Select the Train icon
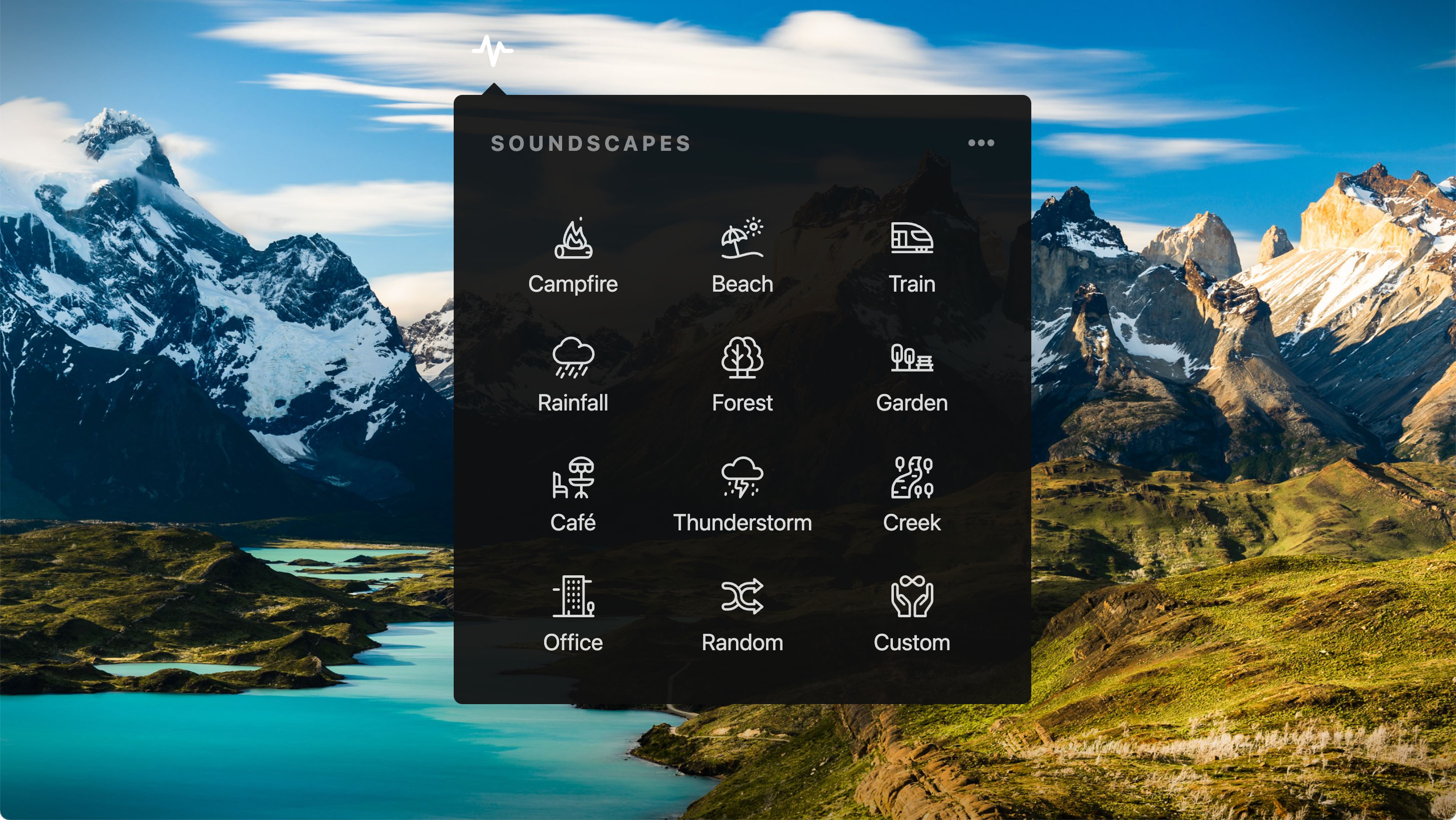The image size is (1456, 820). [x=912, y=238]
